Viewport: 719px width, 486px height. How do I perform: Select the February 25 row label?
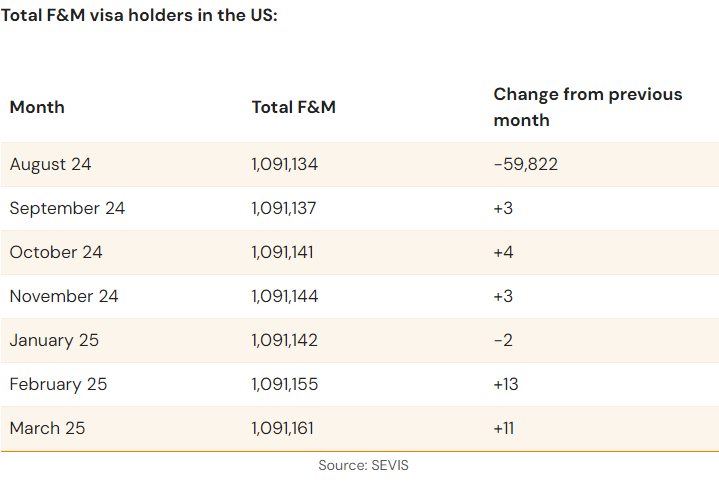[58, 384]
